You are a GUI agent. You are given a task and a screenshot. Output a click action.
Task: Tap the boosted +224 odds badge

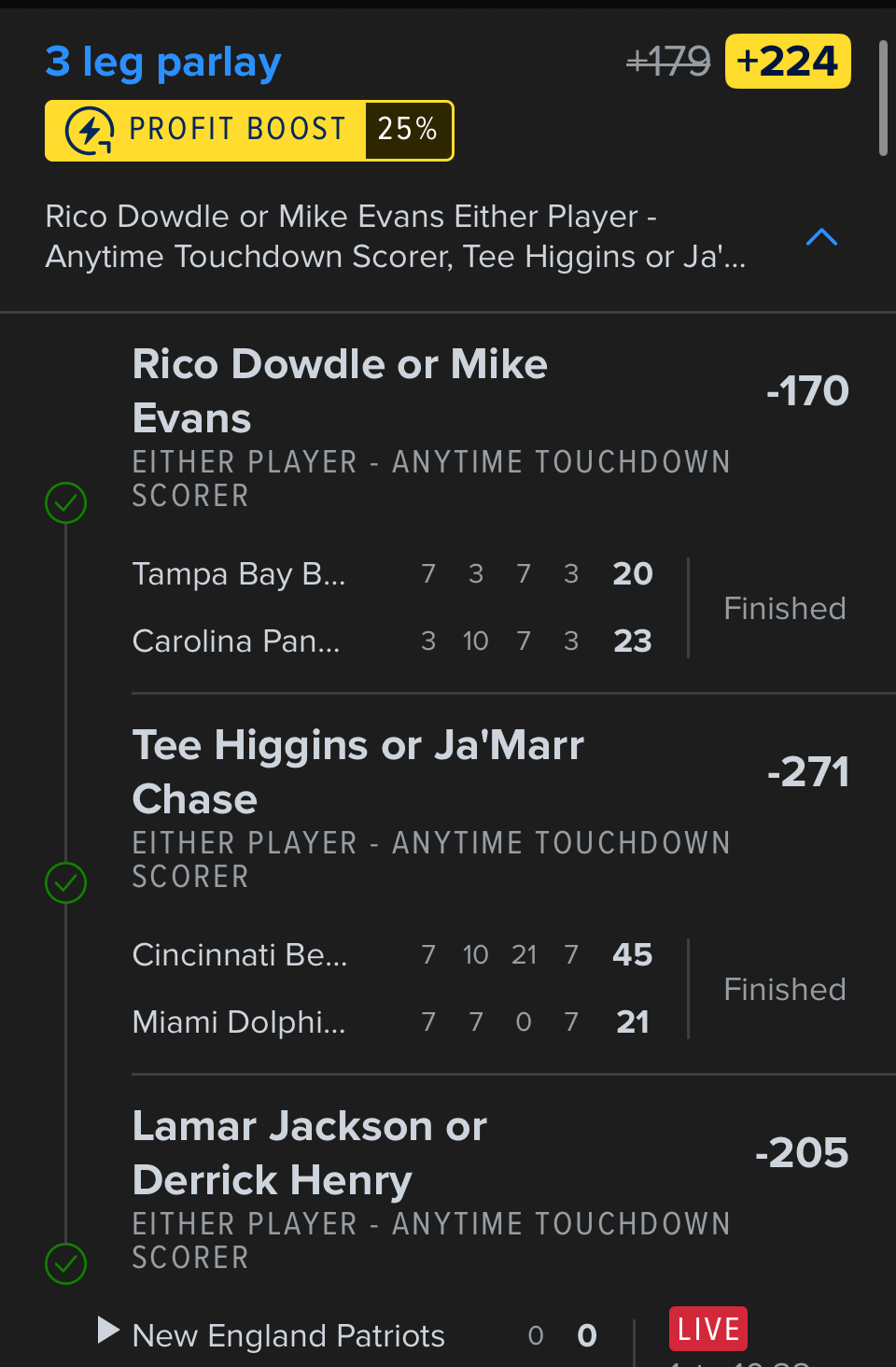point(788,62)
